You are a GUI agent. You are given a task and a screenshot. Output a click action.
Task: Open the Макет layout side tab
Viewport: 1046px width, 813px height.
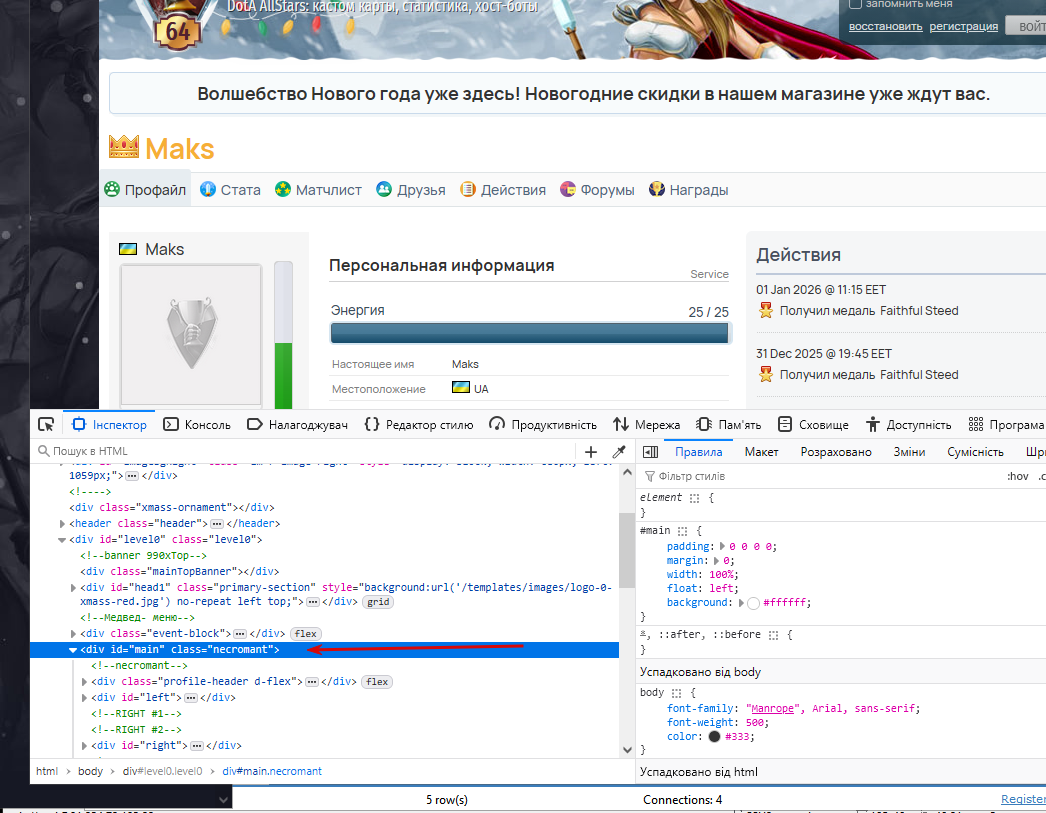[761, 452]
